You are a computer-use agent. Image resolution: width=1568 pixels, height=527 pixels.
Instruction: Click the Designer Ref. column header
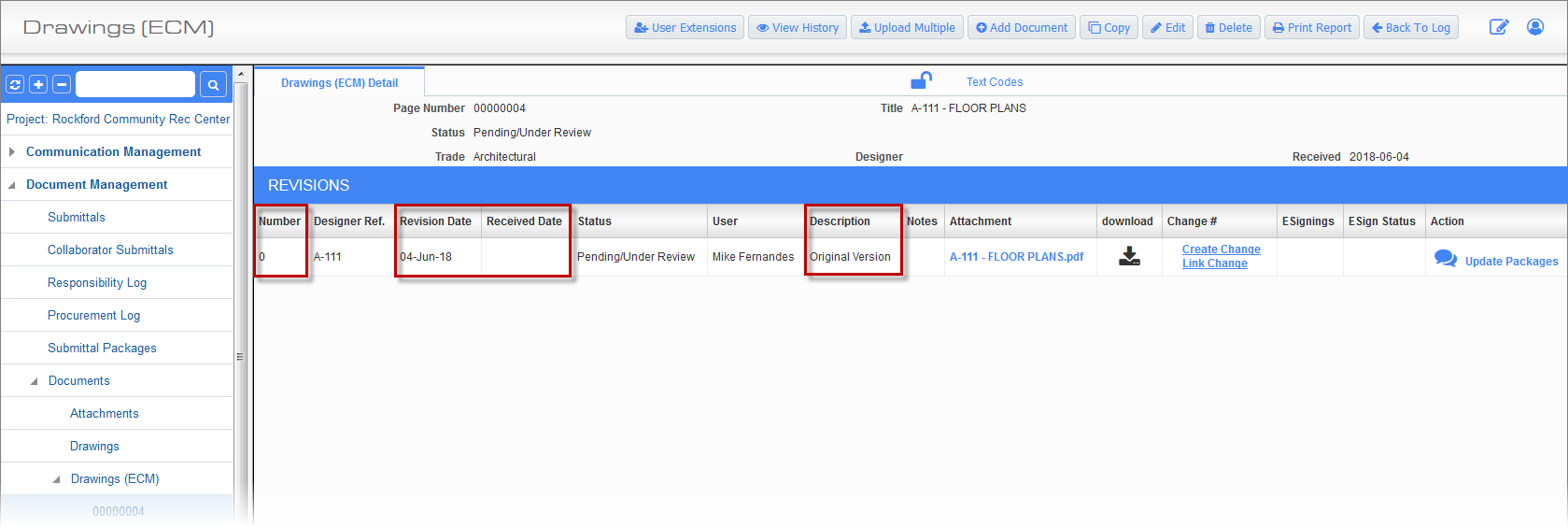(x=349, y=221)
